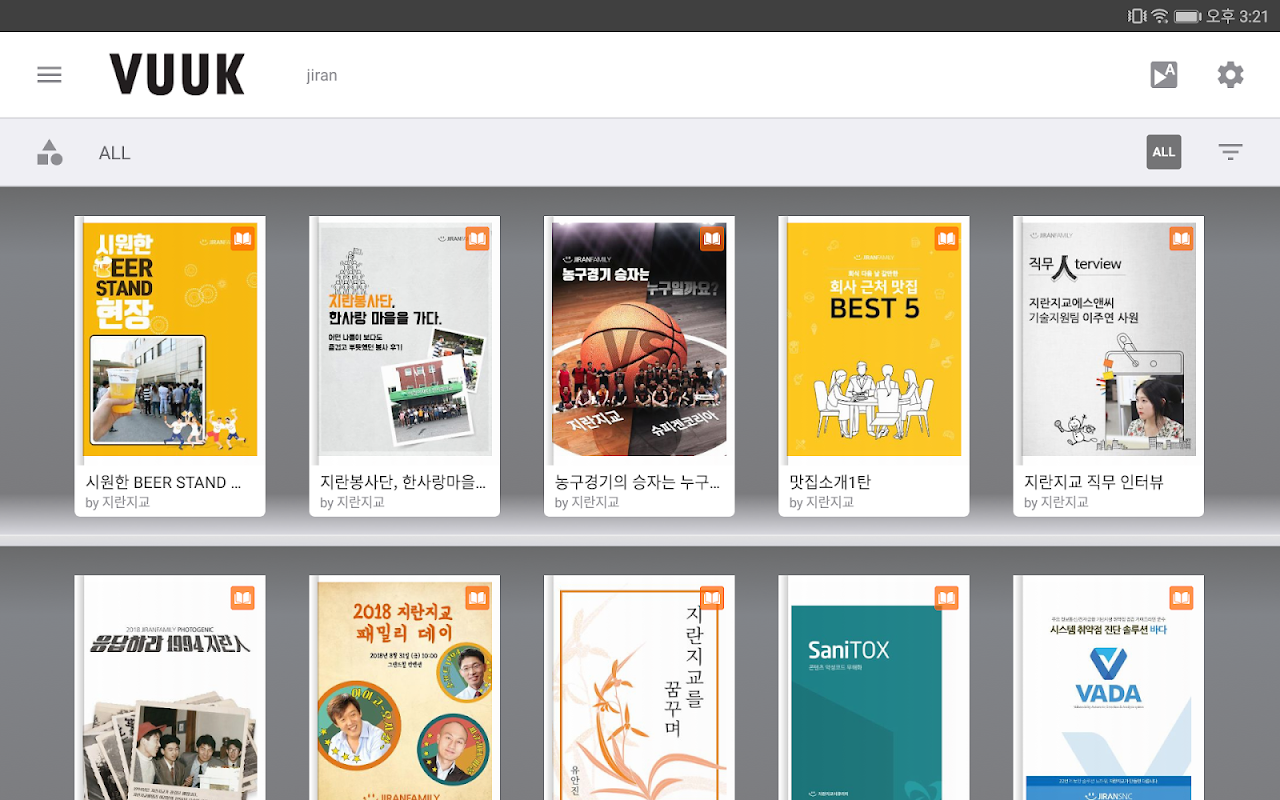Screen dimensions: 1280x800
Task: Select title '농구경기의 승자는 누구...'
Action: (637, 482)
